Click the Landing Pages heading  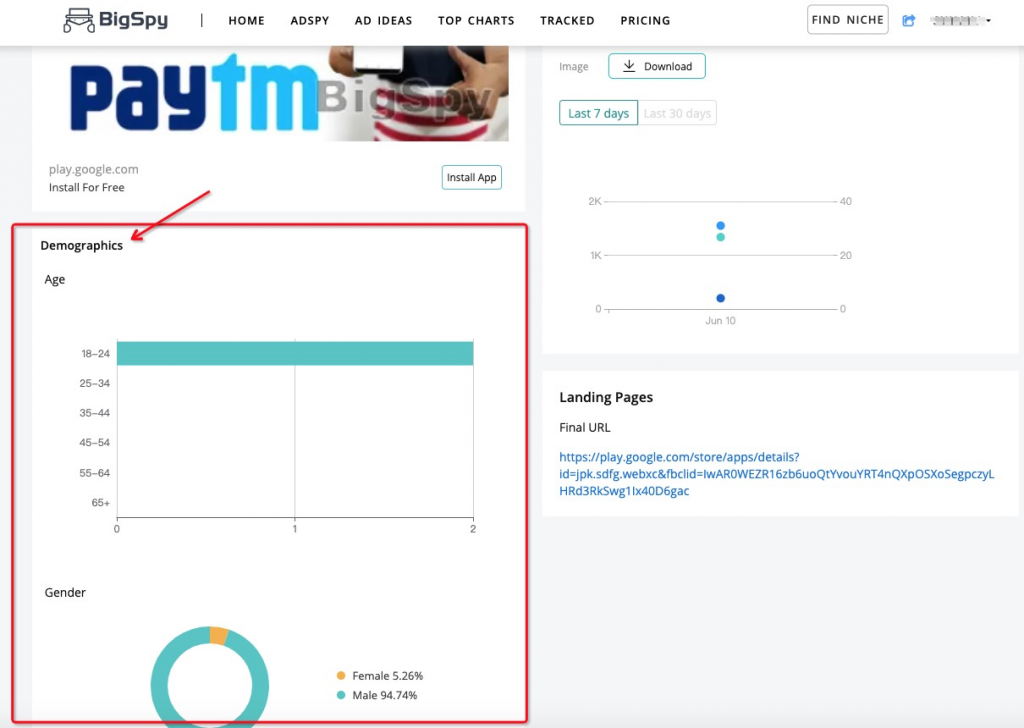[x=606, y=397]
